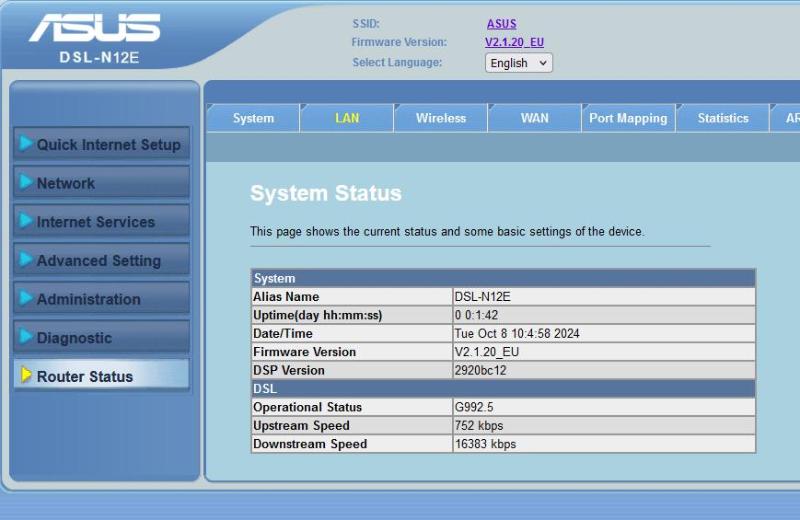Select the Wireless tab
This screenshot has width=800, height=520.
coord(441,118)
